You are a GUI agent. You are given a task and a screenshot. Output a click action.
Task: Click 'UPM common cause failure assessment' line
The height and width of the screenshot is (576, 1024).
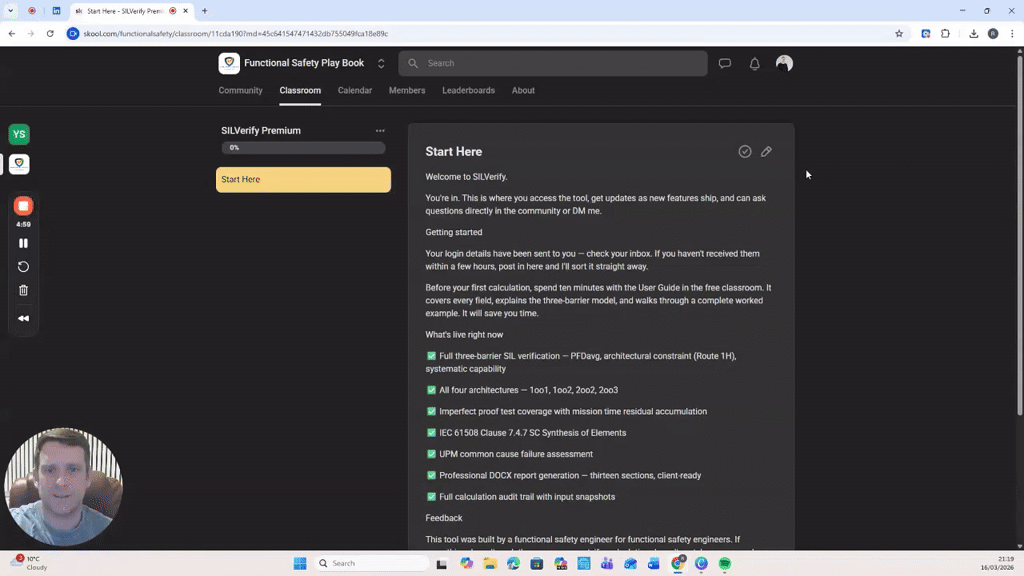point(516,454)
